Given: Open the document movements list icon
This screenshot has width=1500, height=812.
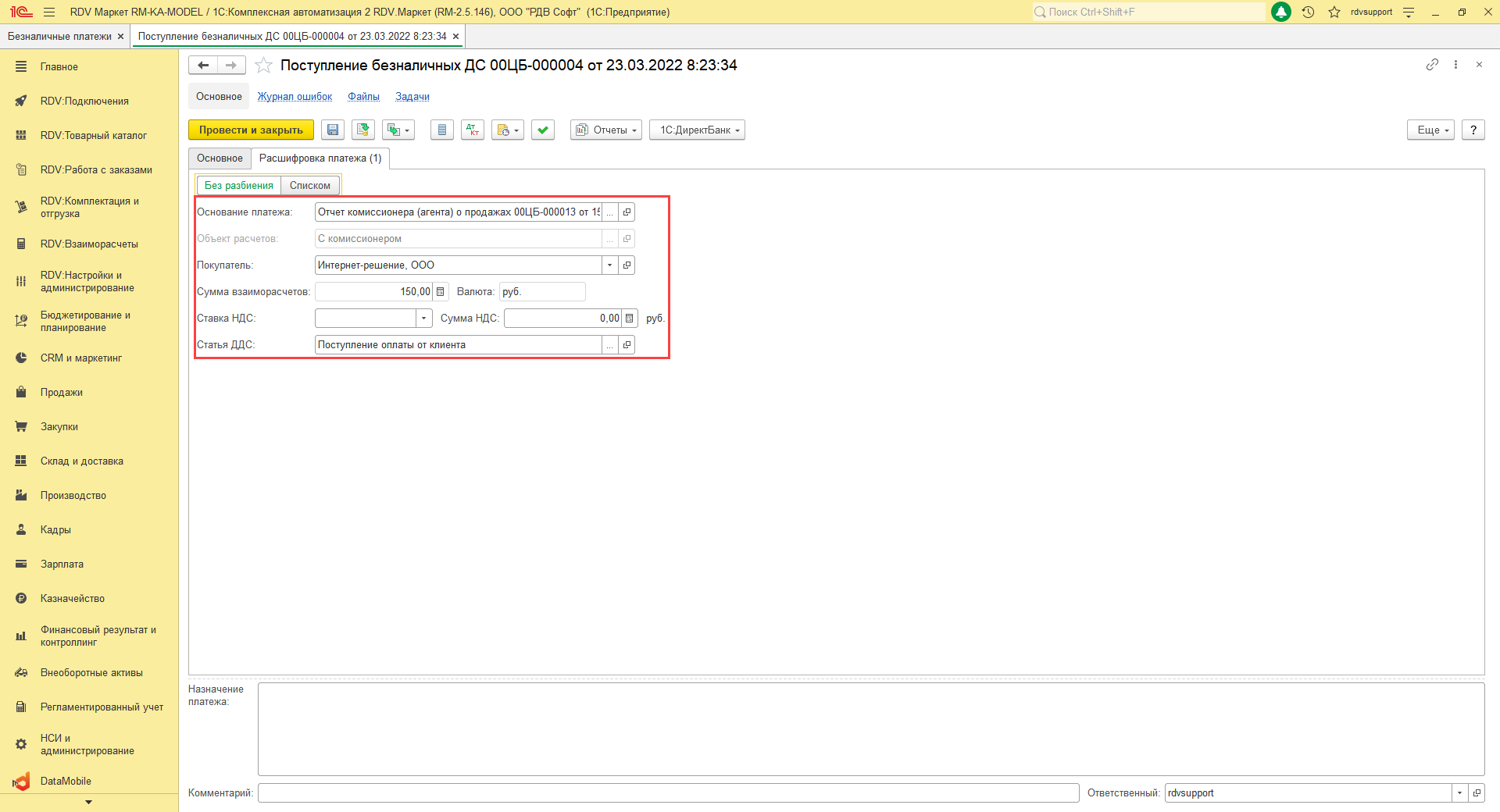Looking at the screenshot, I should [x=442, y=130].
